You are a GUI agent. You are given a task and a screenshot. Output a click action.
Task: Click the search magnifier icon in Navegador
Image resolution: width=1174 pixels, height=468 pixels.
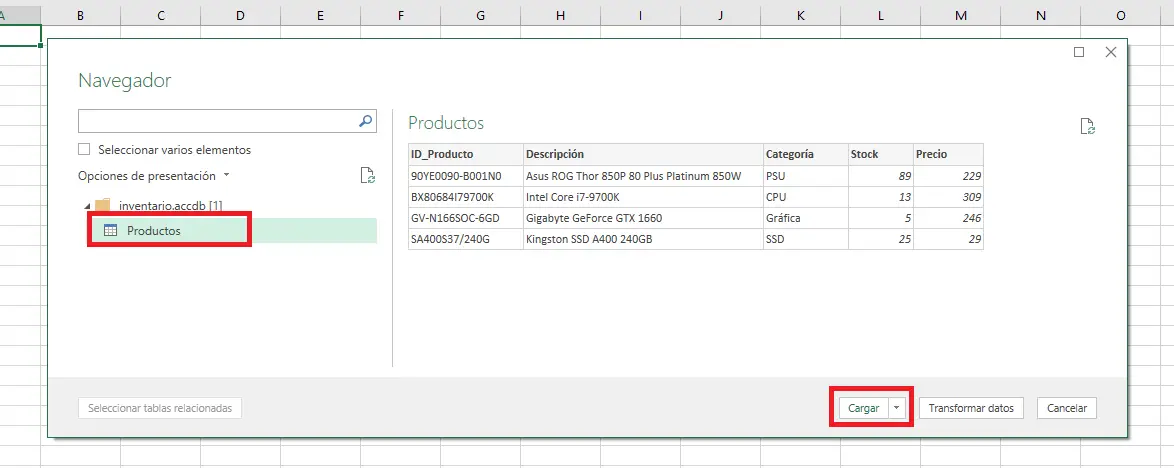click(x=365, y=121)
